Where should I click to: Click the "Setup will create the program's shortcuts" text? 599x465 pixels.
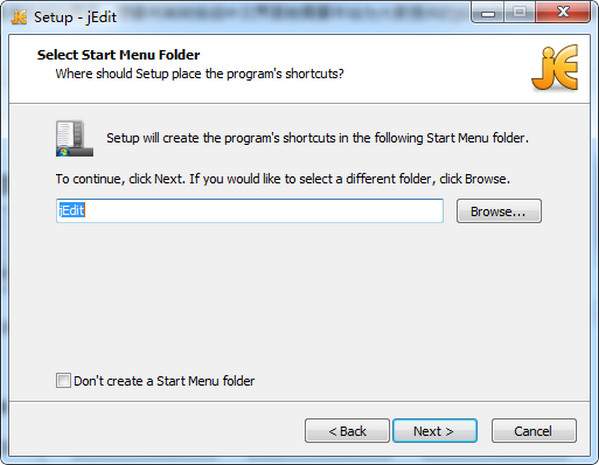pos(317,138)
